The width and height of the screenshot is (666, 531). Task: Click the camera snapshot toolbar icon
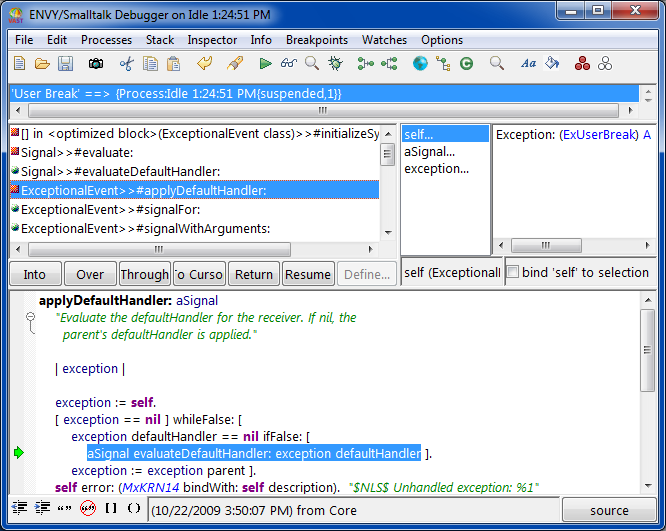pyautogui.click(x=96, y=63)
